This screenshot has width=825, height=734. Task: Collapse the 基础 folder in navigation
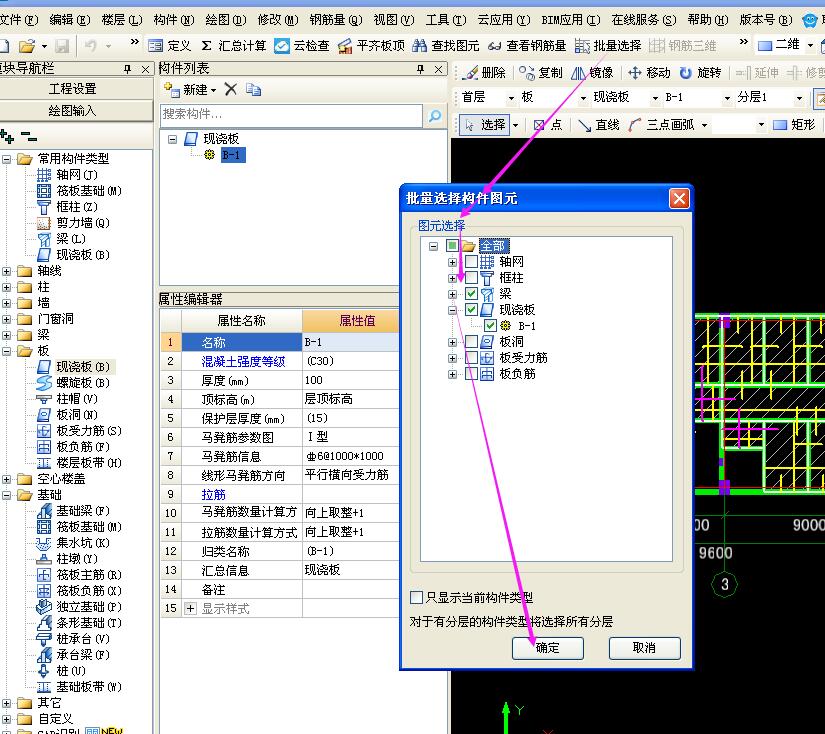click(x=7, y=495)
